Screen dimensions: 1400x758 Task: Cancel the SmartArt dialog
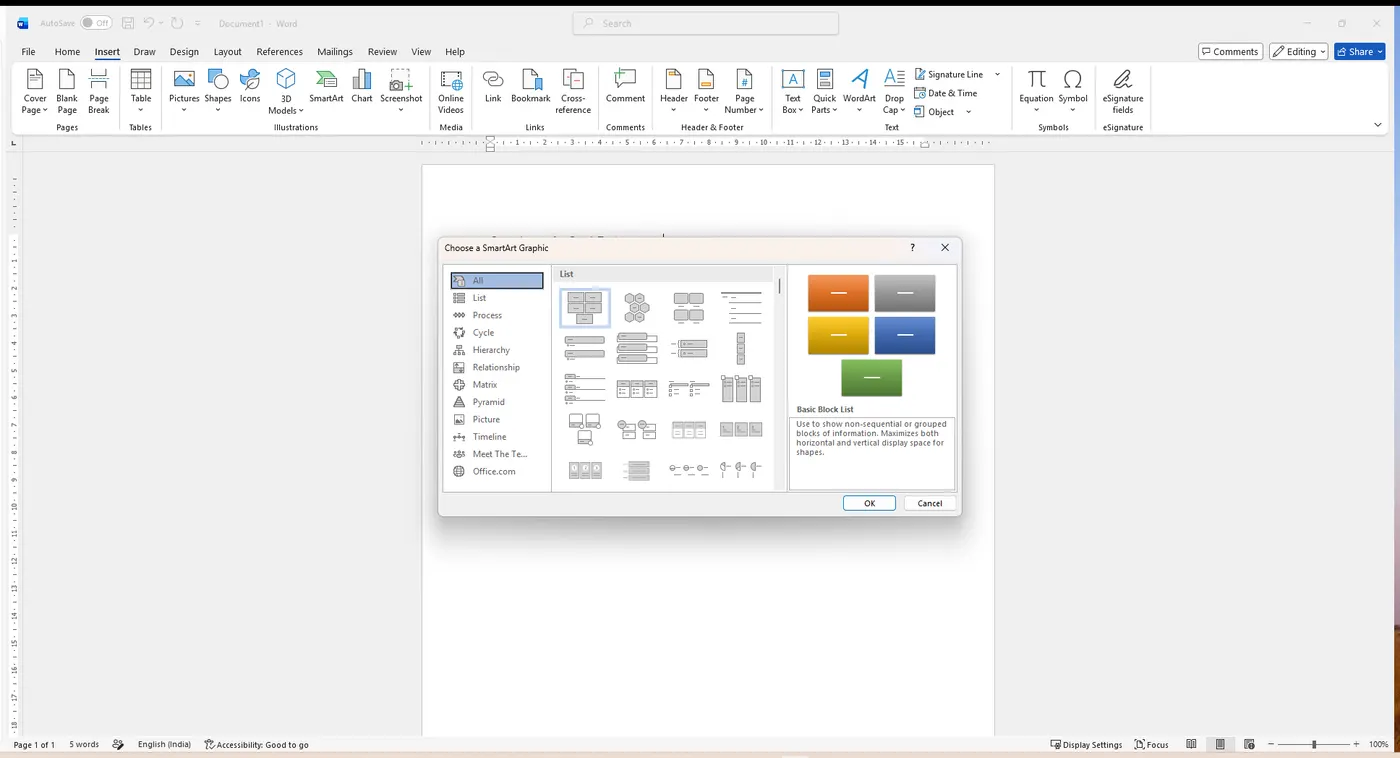930,503
